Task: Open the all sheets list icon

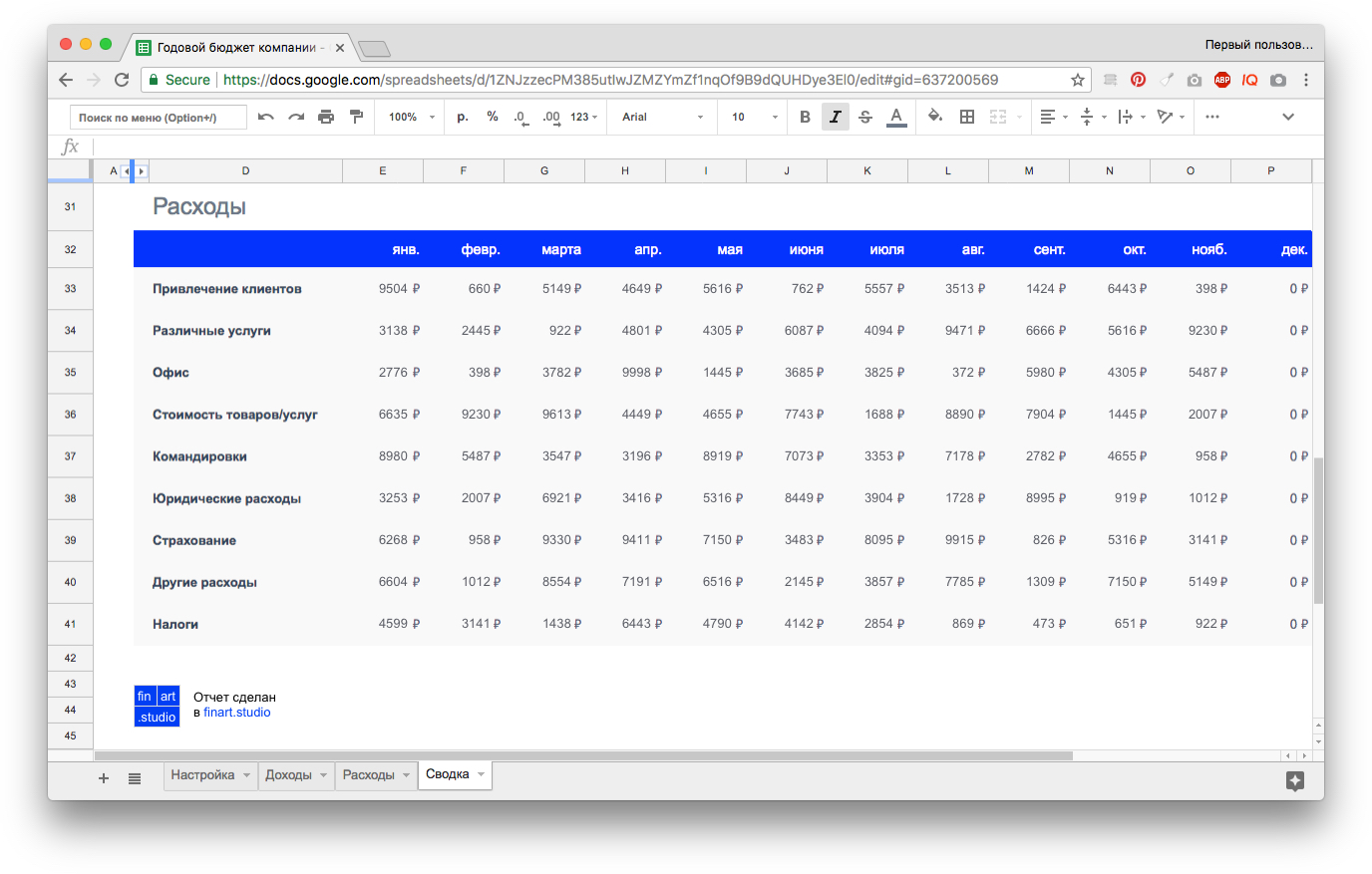Action: coord(135,778)
